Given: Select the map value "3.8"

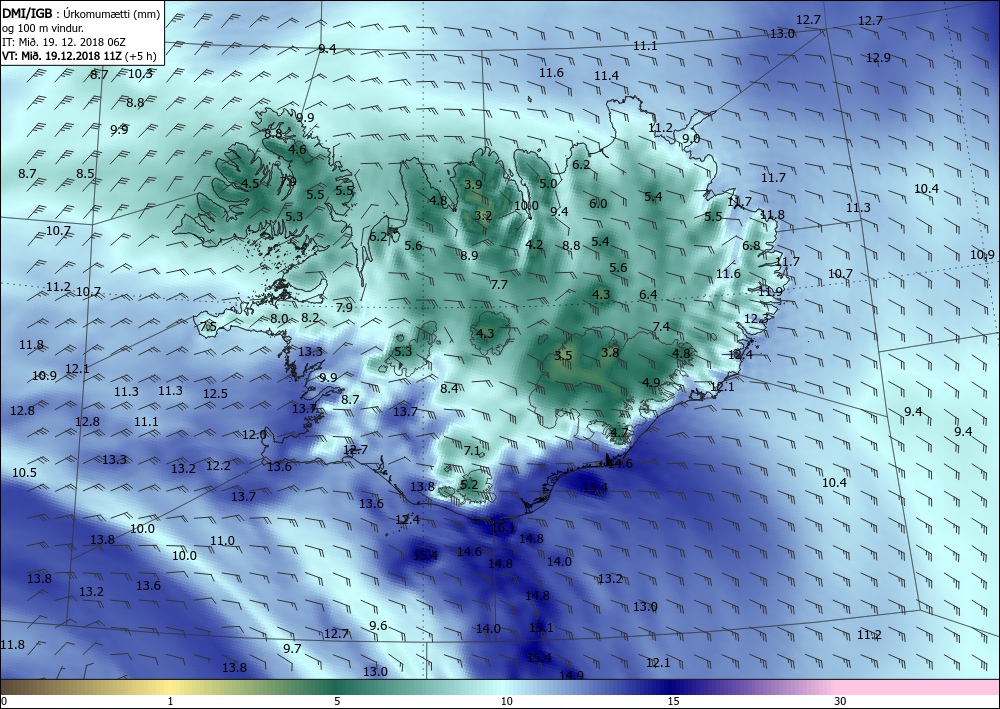Looking at the screenshot, I should [610, 352].
